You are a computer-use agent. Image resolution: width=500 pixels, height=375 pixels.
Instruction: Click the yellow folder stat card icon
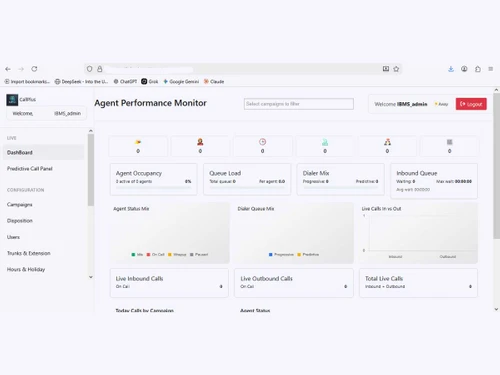(138, 142)
